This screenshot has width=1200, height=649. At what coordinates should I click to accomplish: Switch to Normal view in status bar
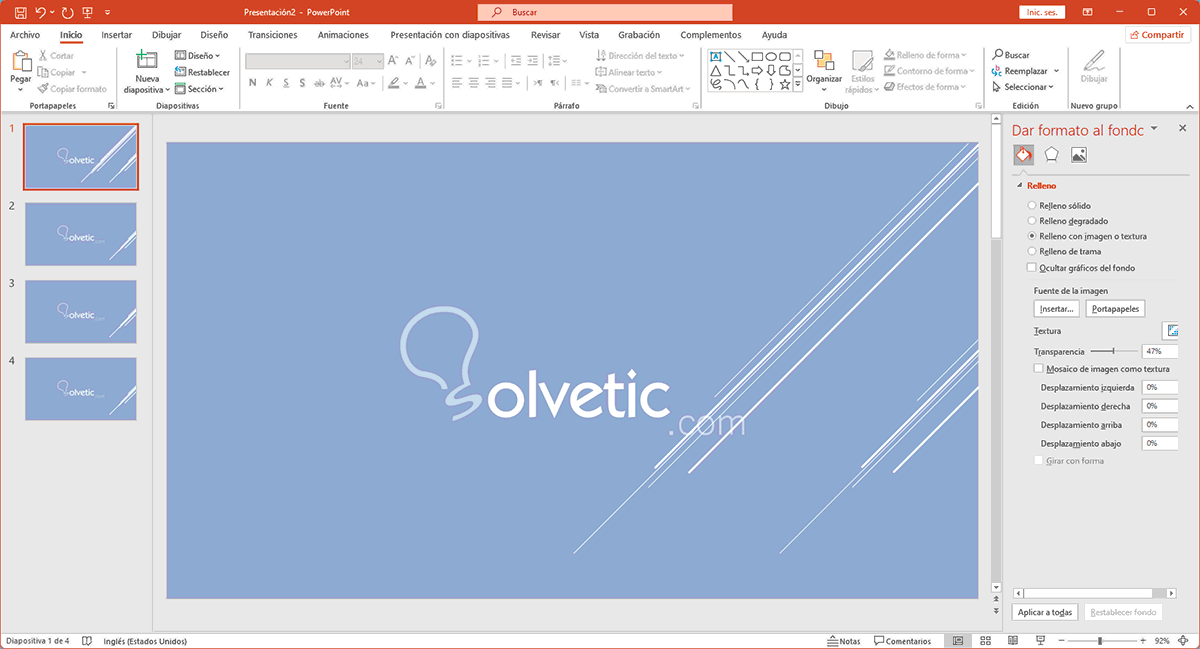pyautogui.click(x=958, y=641)
